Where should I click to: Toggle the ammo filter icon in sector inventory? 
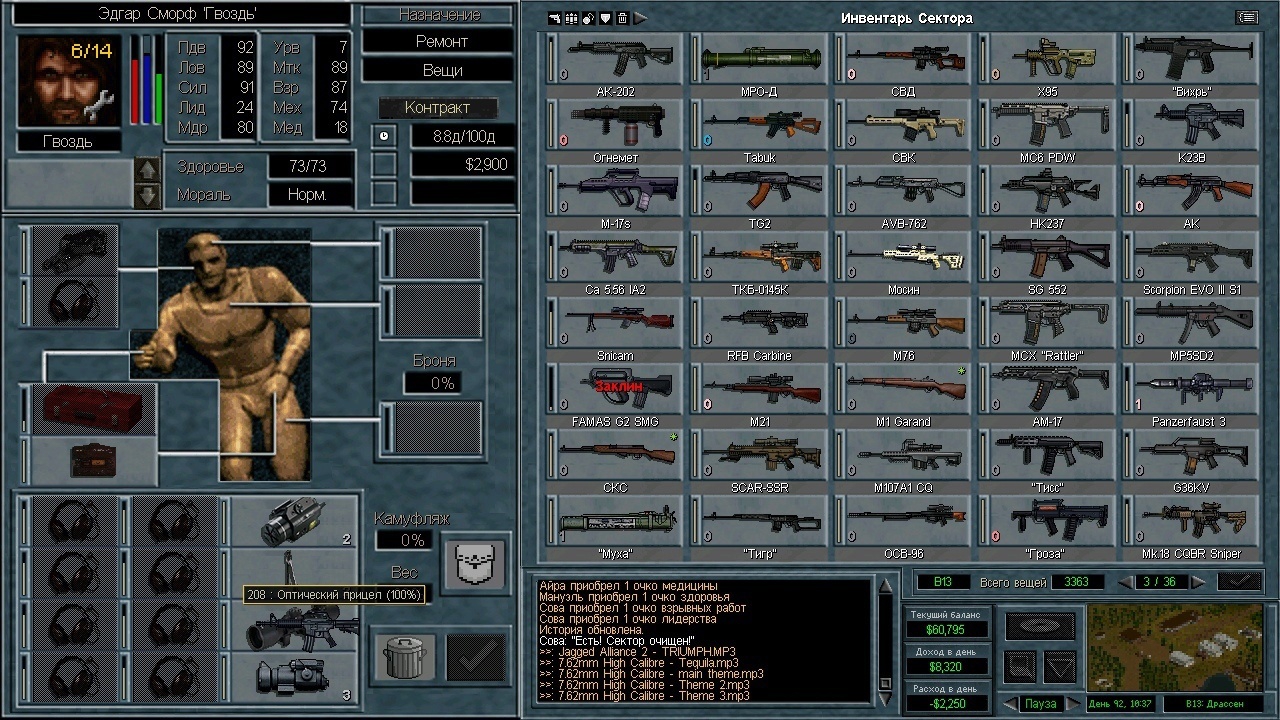coord(572,18)
